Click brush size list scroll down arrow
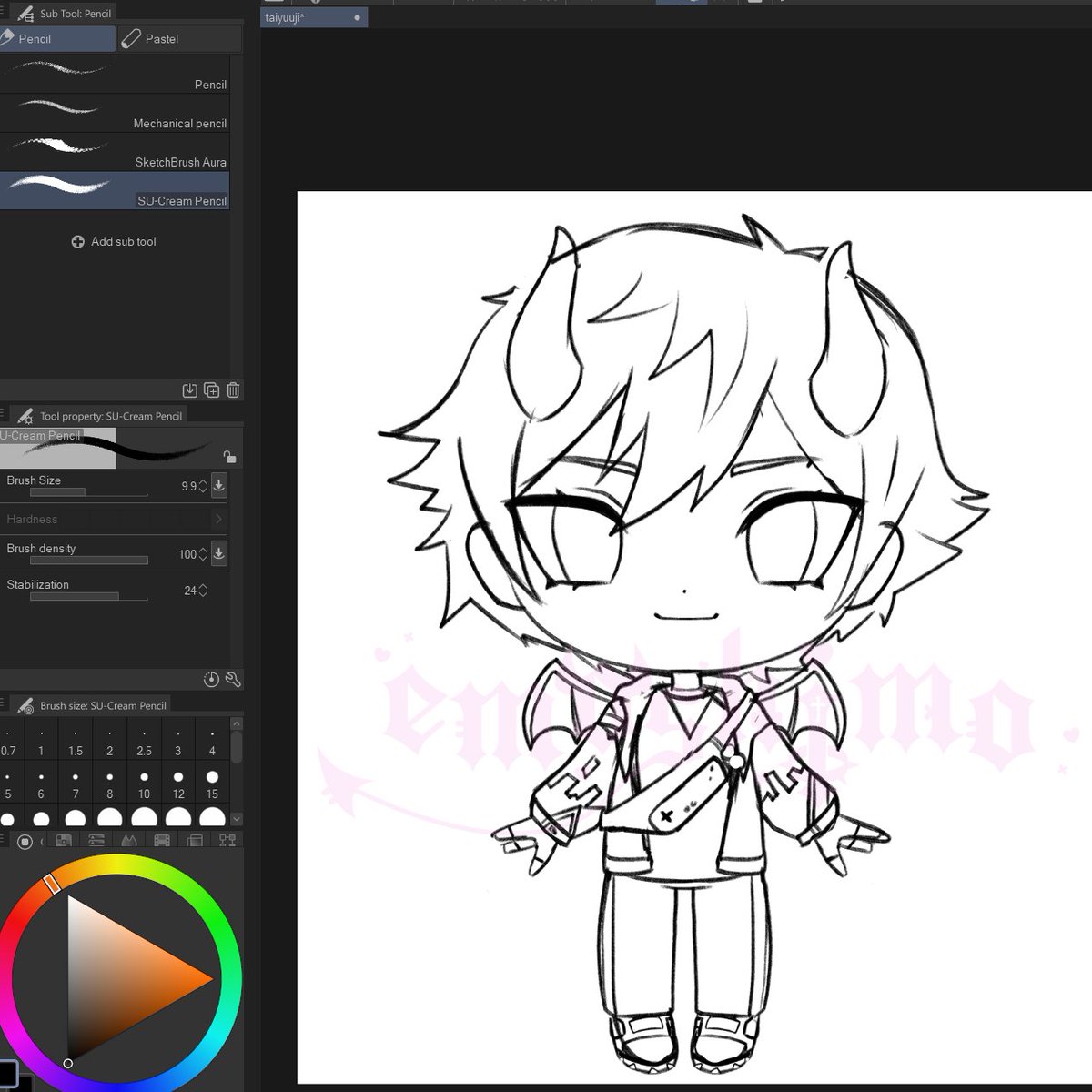This screenshot has width=1092, height=1092. (x=237, y=819)
